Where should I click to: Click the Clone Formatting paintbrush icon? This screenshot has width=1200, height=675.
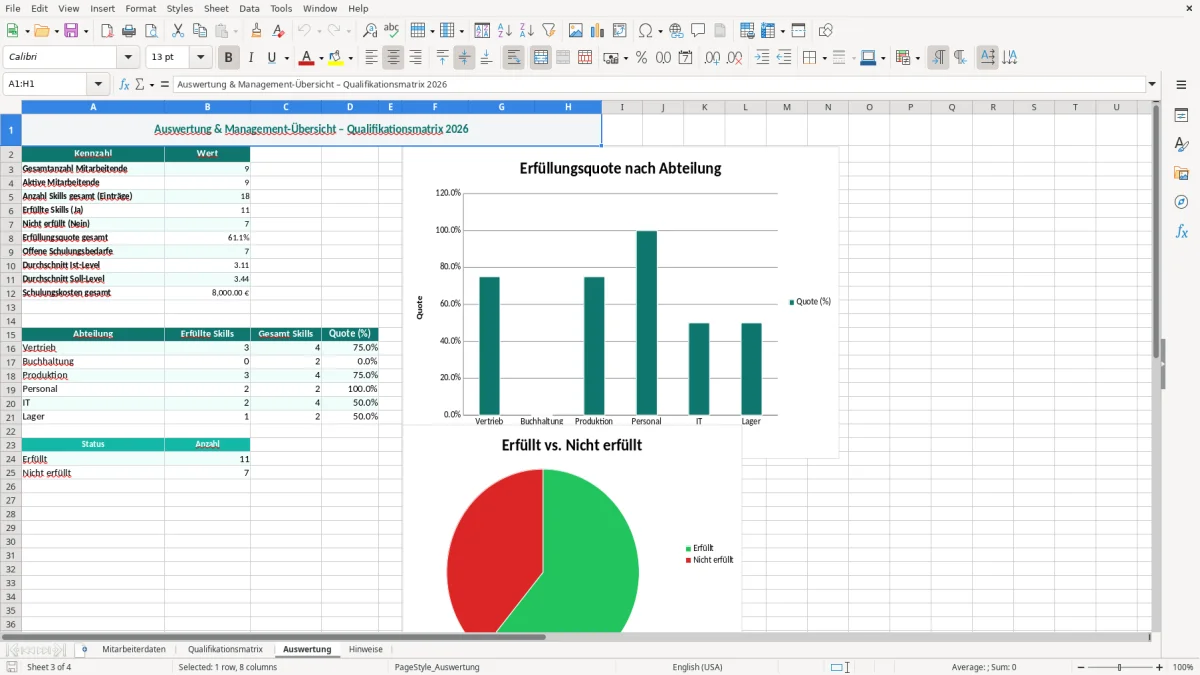(257, 31)
